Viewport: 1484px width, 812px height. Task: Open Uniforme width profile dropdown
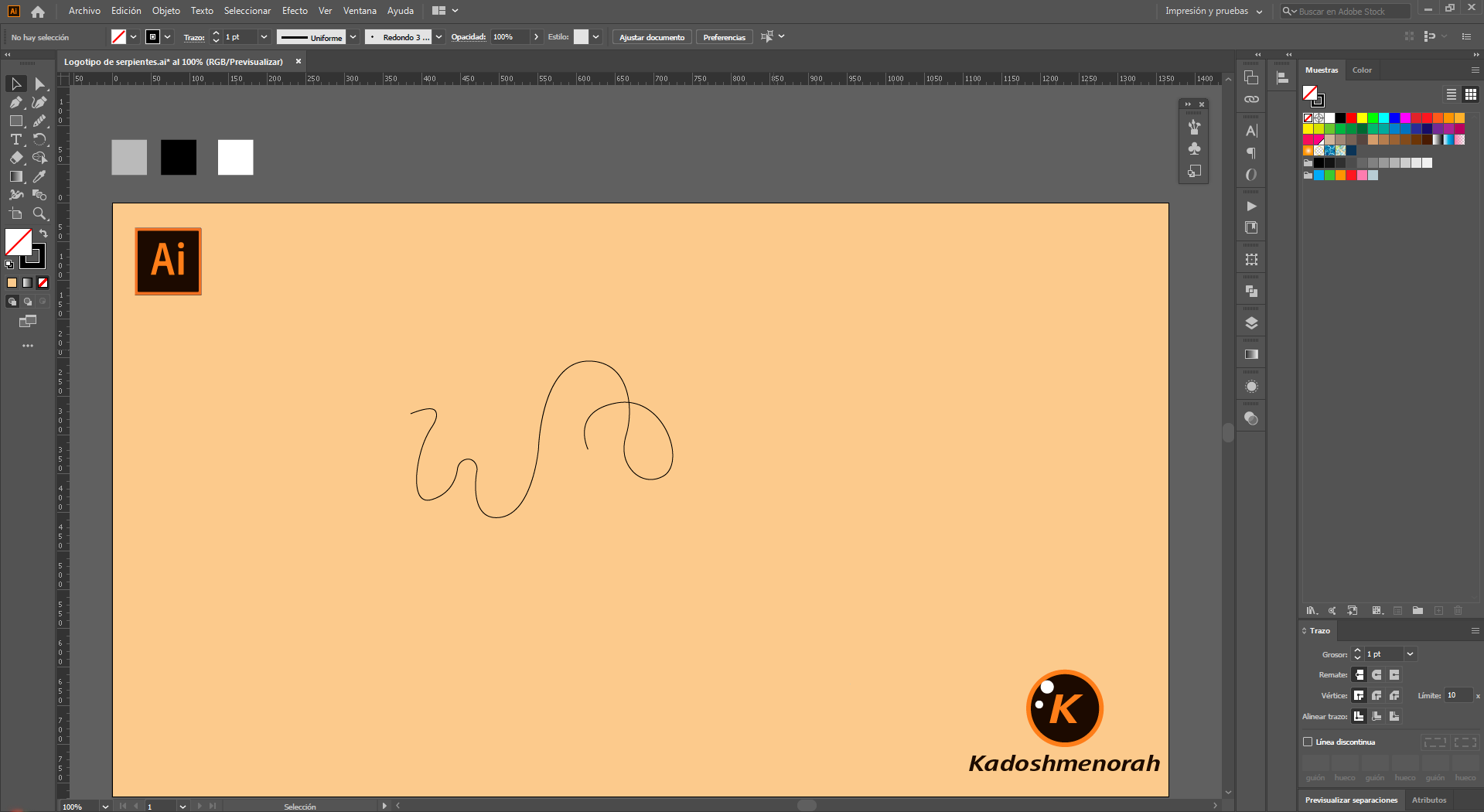pos(353,37)
